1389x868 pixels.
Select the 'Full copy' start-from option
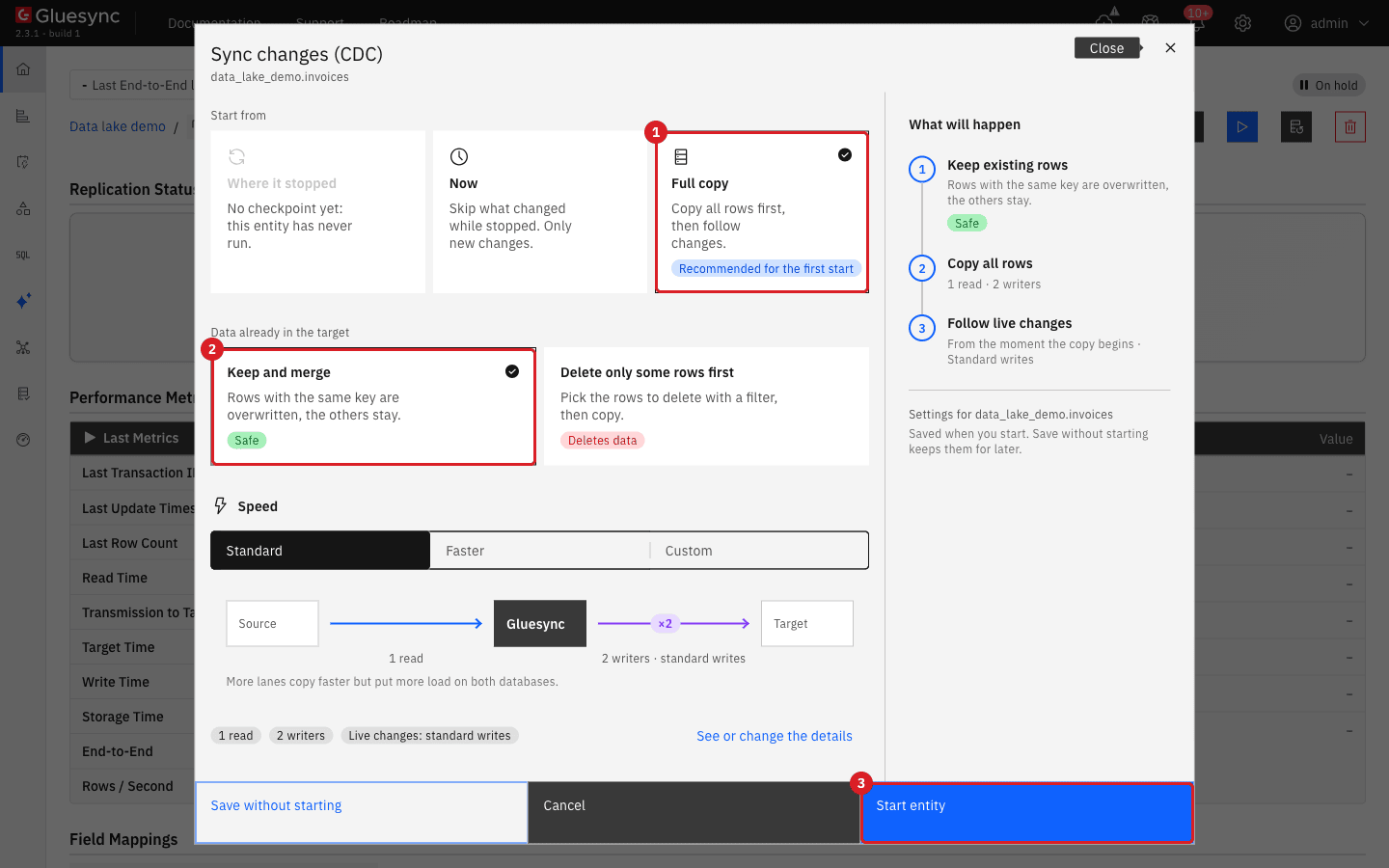coord(762,212)
